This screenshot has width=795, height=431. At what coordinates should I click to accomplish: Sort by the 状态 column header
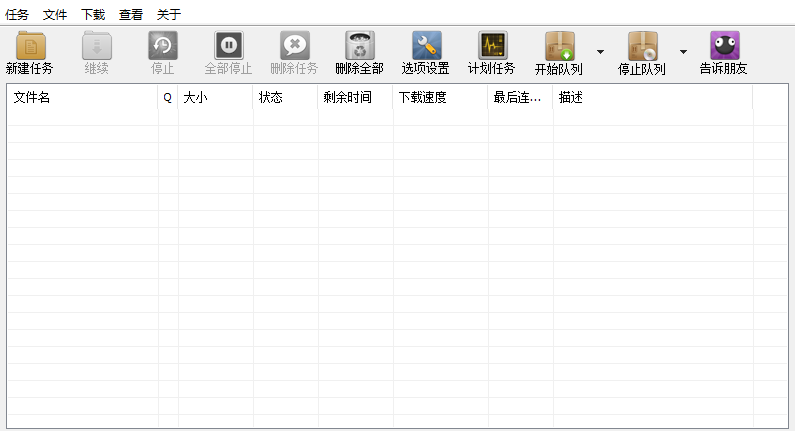click(x=285, y=97)
